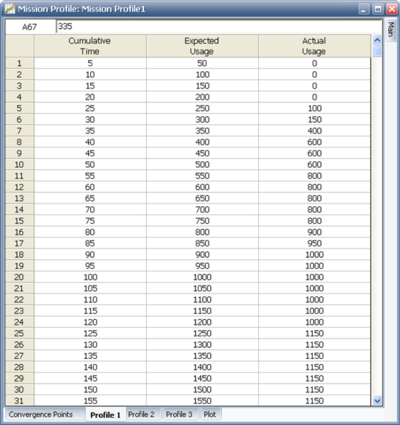Select row header 16
The width and height of the screenshot is (400, 425).
click(19, 232)
